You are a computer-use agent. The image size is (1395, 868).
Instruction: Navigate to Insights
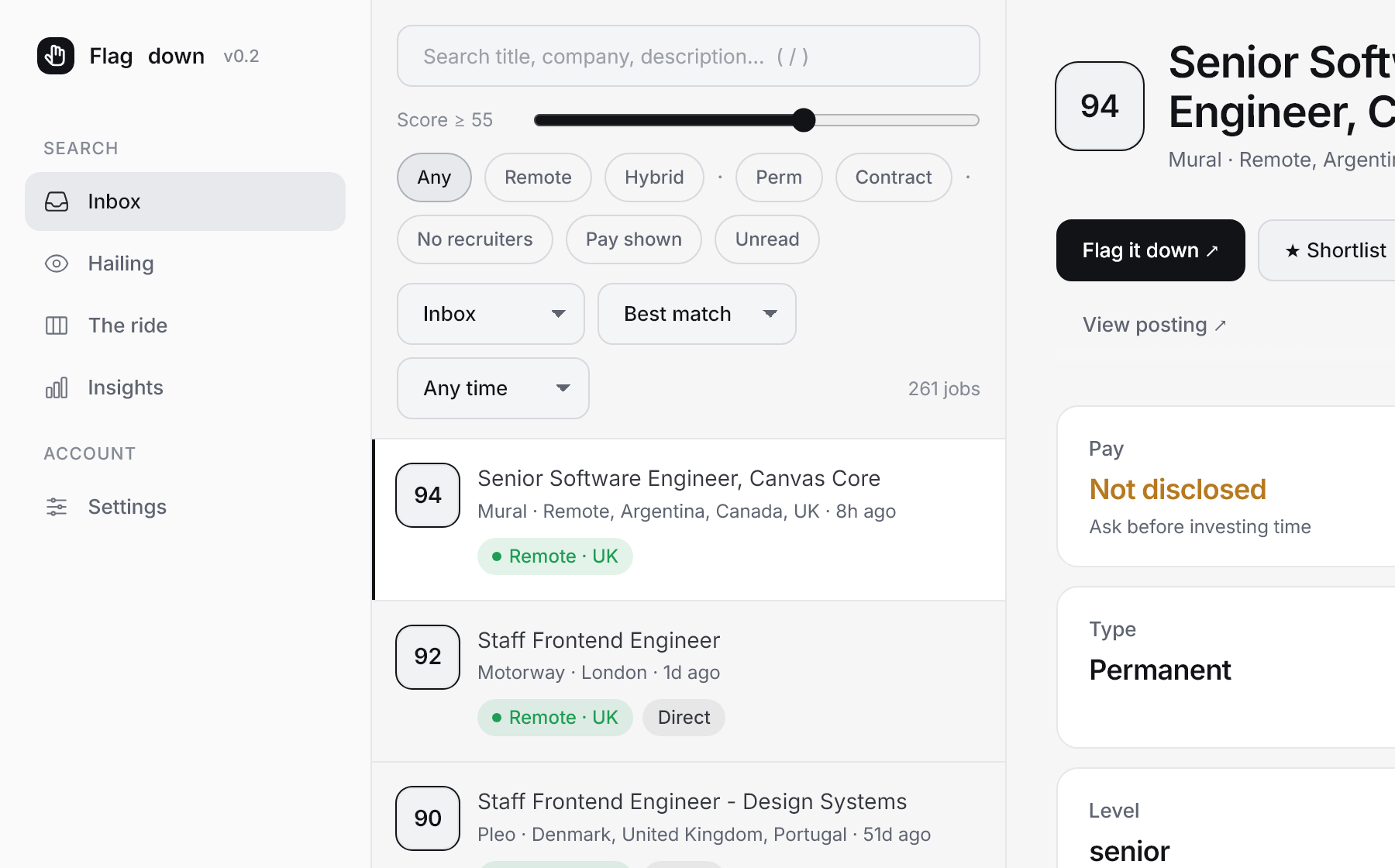[x=185, y=387]
